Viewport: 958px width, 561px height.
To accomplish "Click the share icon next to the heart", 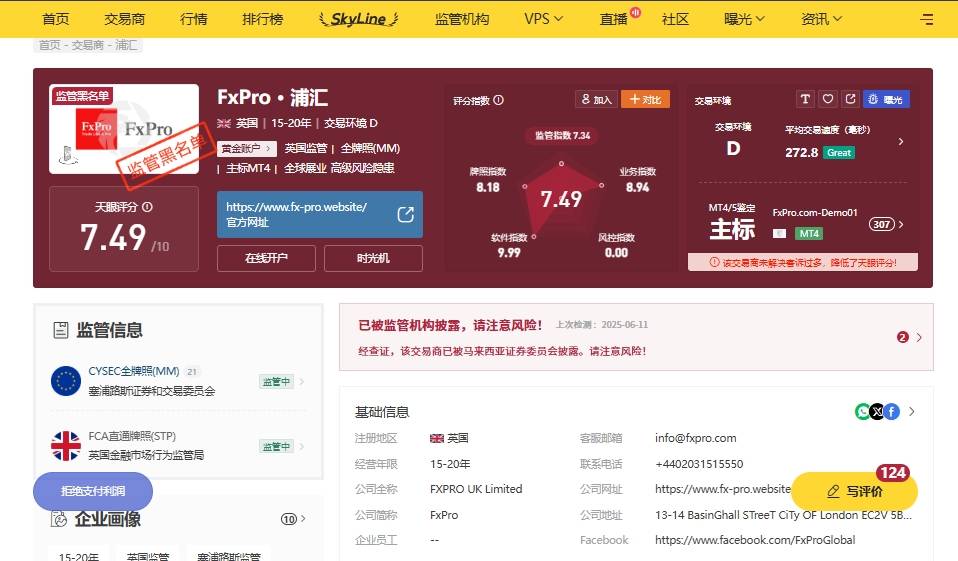I will [850, 99].
